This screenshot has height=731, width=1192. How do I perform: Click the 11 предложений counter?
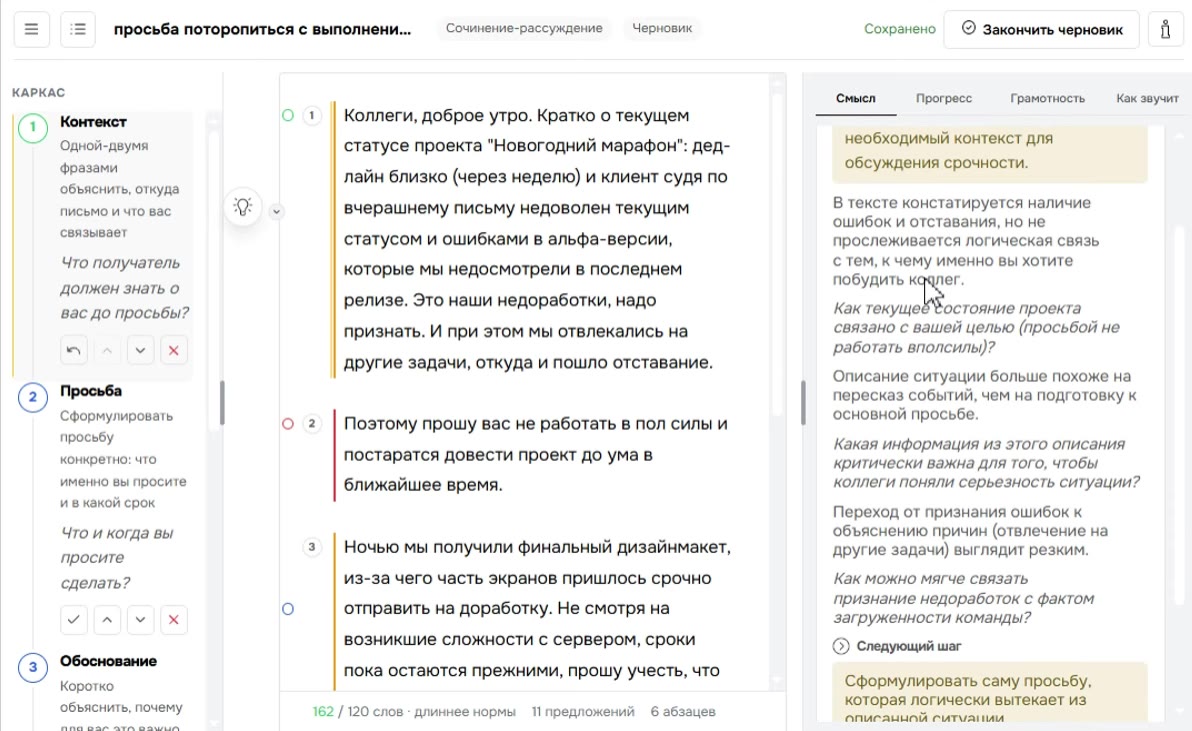pyautogui.click(x=582, y=712)
